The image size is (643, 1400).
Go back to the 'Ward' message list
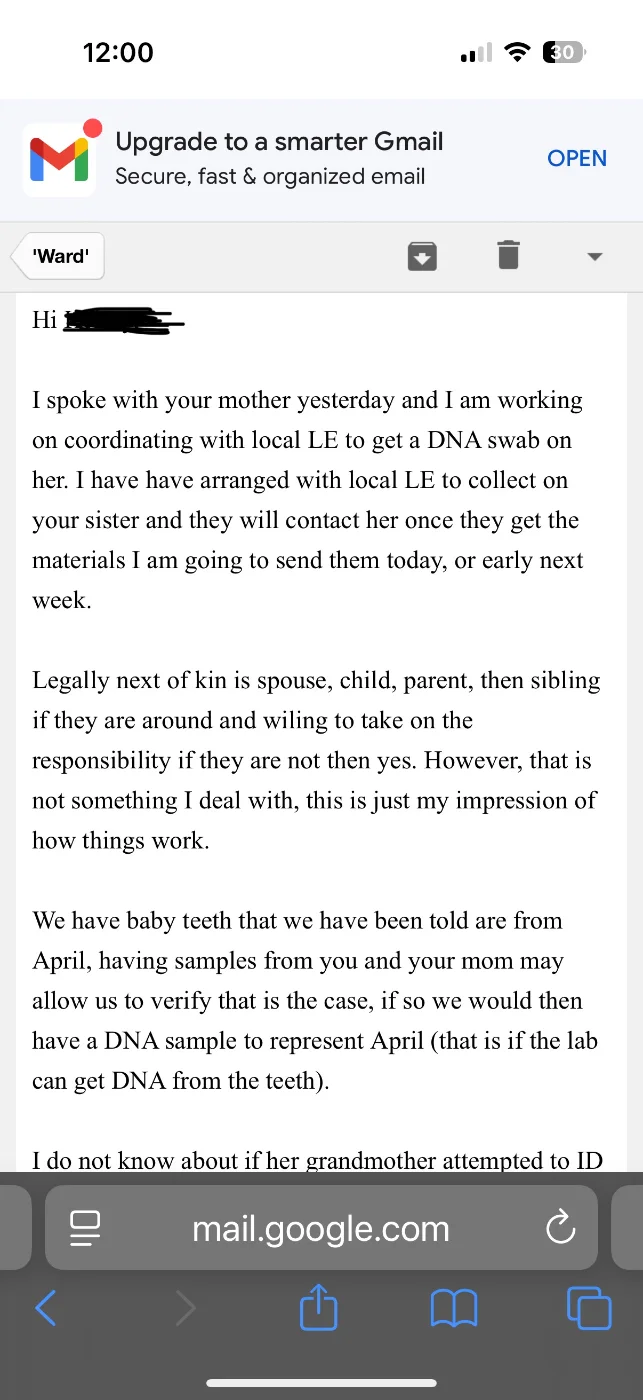pyautogui.click(x=60, y=256)
